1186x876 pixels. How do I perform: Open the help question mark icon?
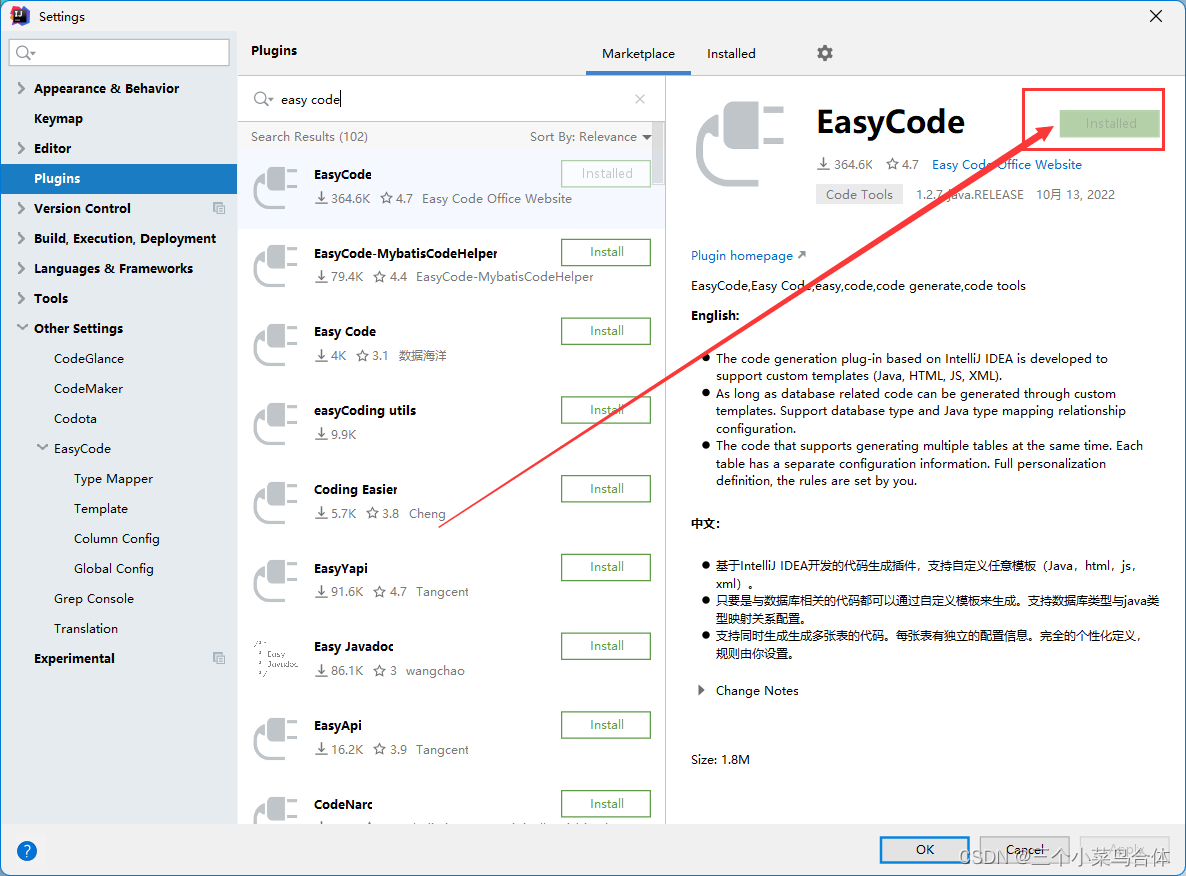coord(26,851)
